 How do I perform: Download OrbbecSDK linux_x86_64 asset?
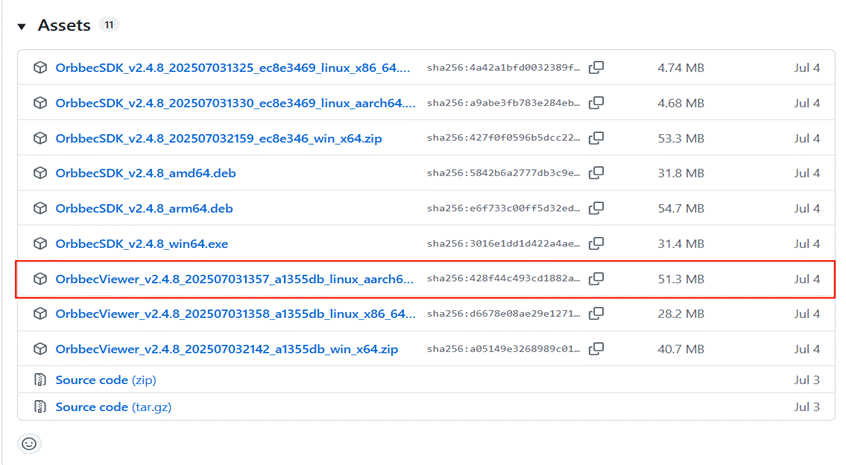(233, 68)
